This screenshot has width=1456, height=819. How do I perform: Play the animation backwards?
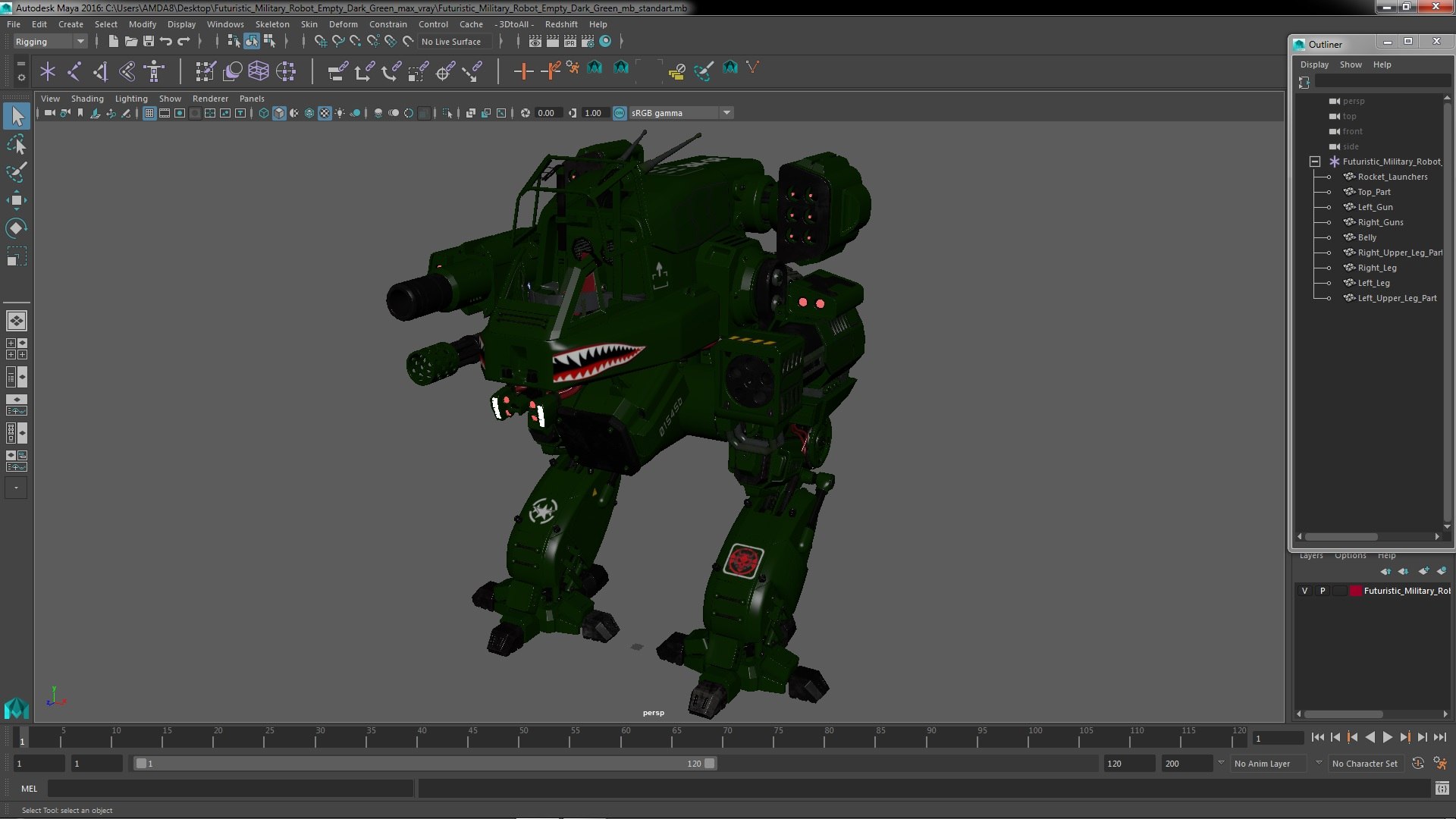[x=1370, y=737]
